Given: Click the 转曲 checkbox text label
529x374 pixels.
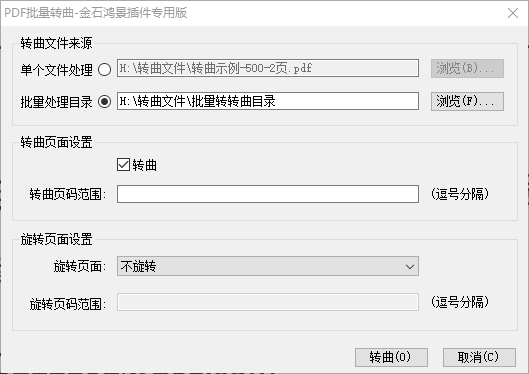Looking at the screenshot, I should [145, 165].
